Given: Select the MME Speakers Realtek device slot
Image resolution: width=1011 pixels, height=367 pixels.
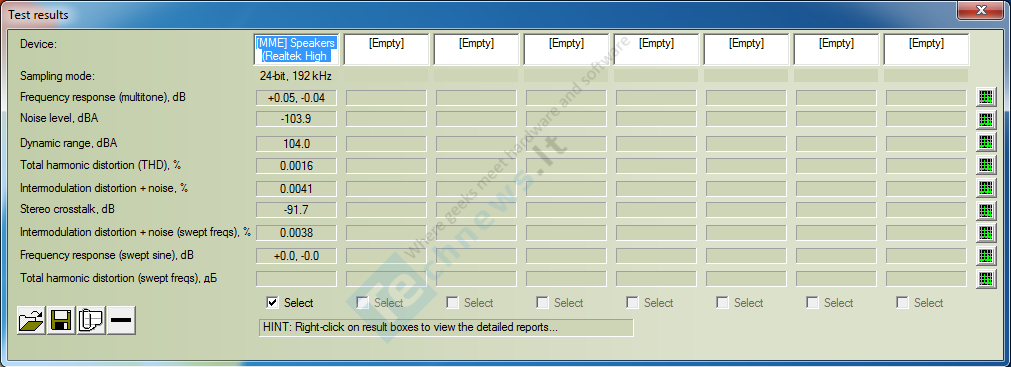Looking at the screenshot, I should (296, 50).
